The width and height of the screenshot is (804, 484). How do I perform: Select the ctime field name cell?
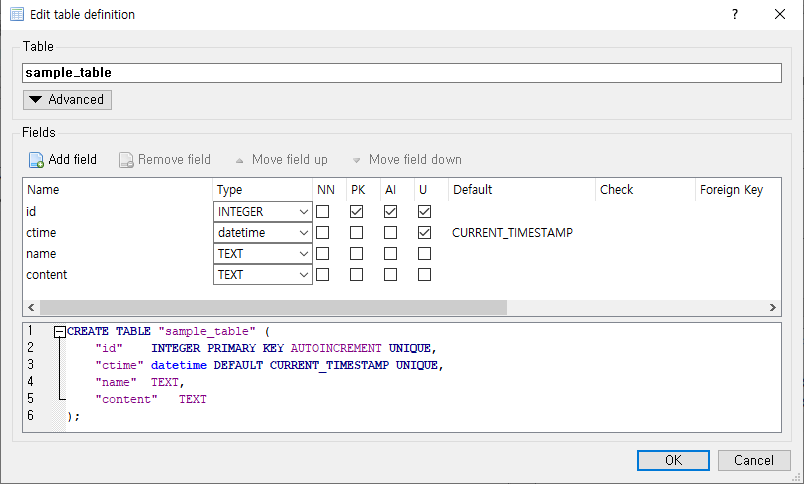coord(117,232)
